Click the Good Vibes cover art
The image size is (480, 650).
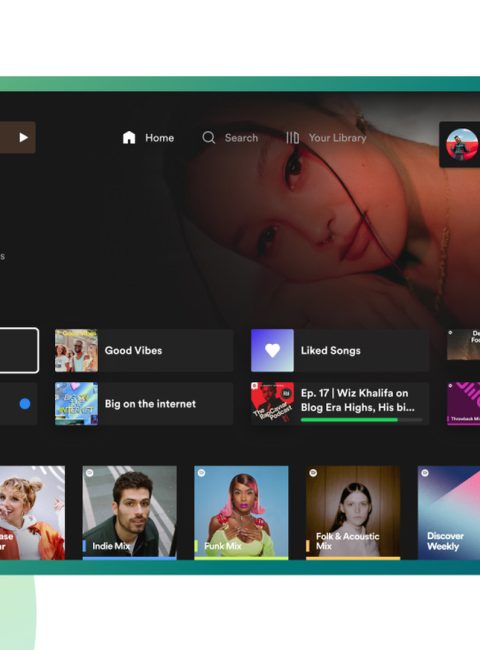tap(76, 351)
